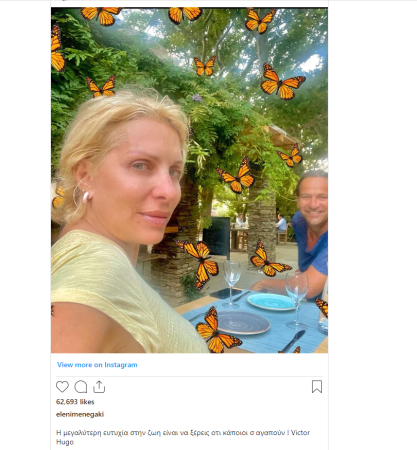Open the View more on Instagram link

(x=97, y=365)
